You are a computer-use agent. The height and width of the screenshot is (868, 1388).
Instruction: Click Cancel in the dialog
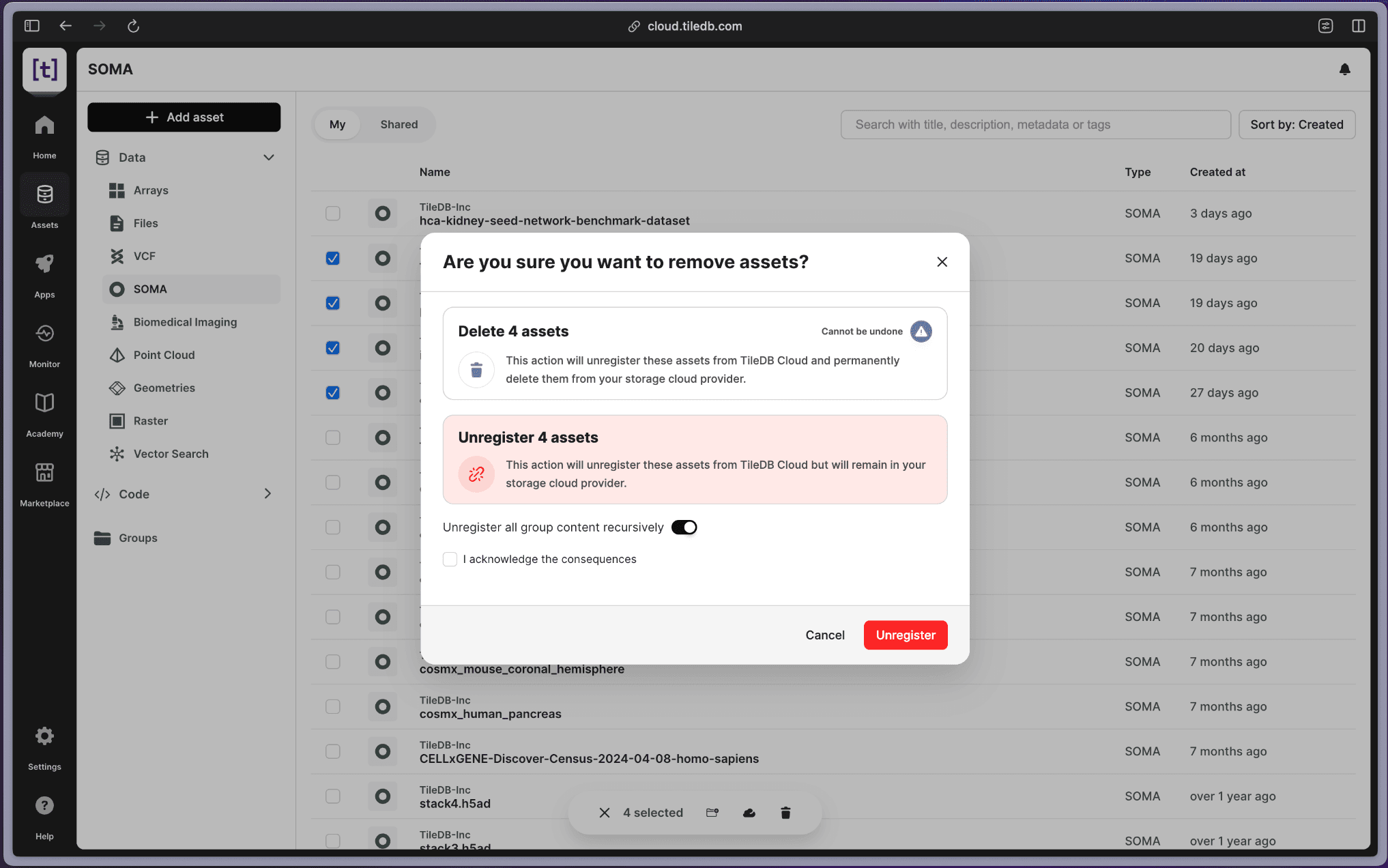(824, 635)
